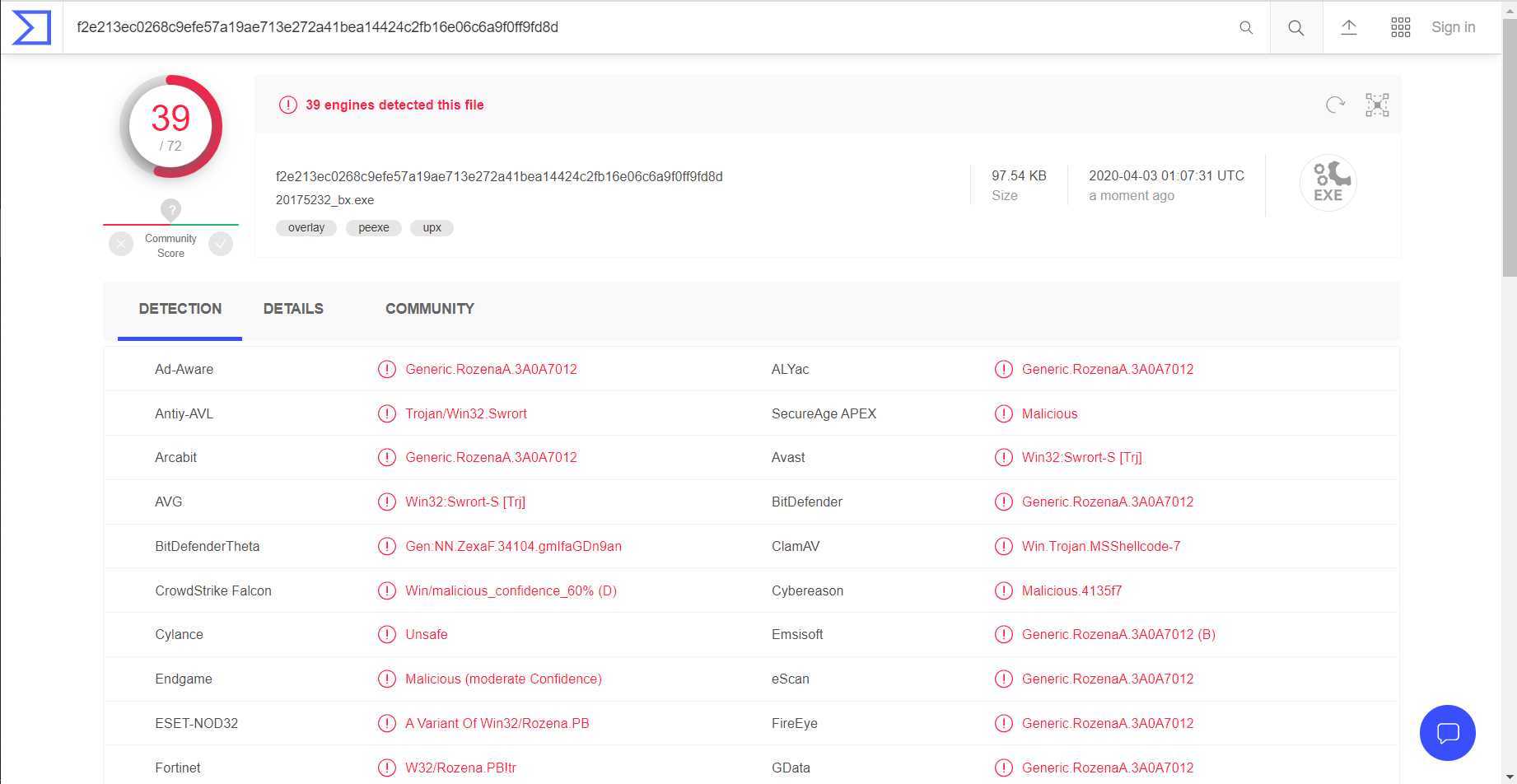The width and height of the screenshot is (1517, 784).
Task: Click warning icon in the SecureAge APEX row
Action: pos(1003,413)
